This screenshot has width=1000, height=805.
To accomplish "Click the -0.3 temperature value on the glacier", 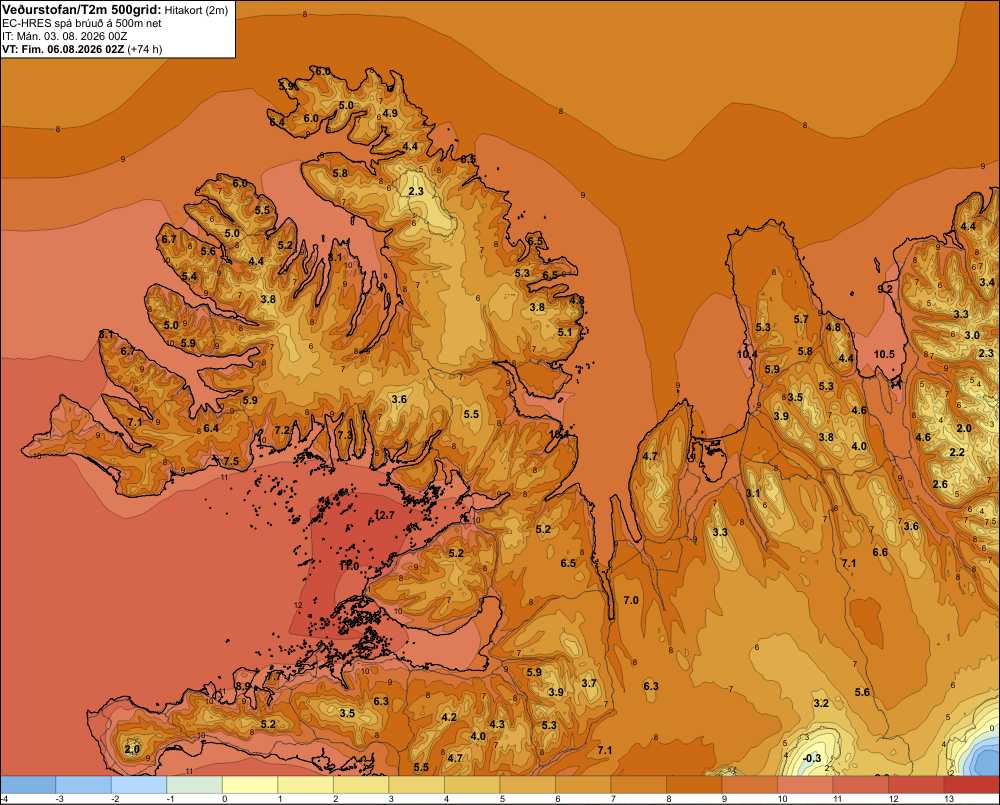I will (811, 758).
